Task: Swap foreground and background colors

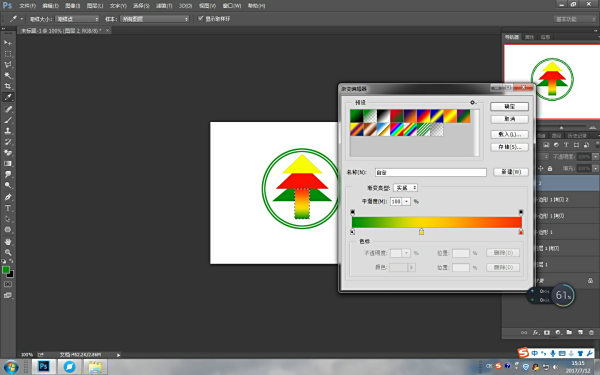Action: 11,262
